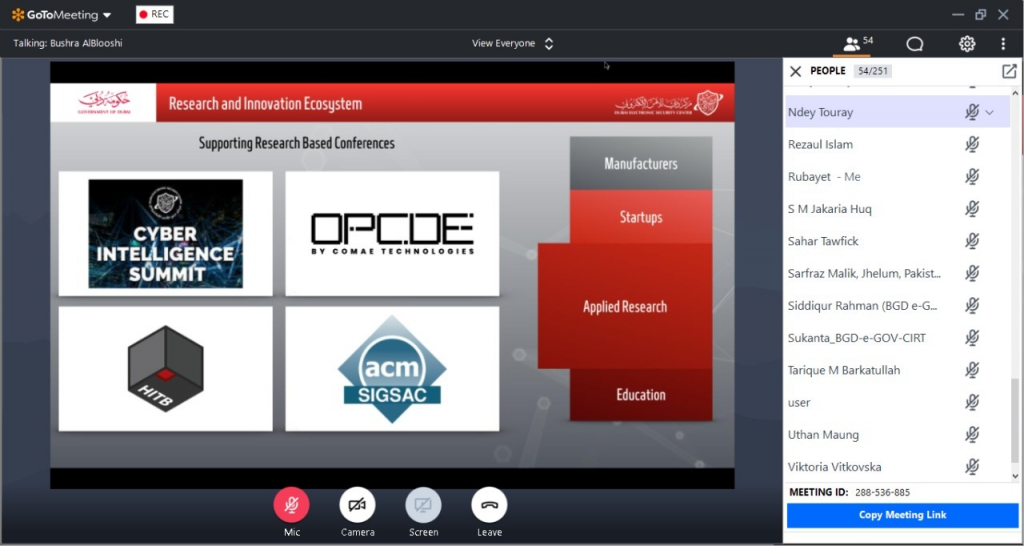
Task: Click the OPCDE by Comae Technologies logo
Action: 392,233
